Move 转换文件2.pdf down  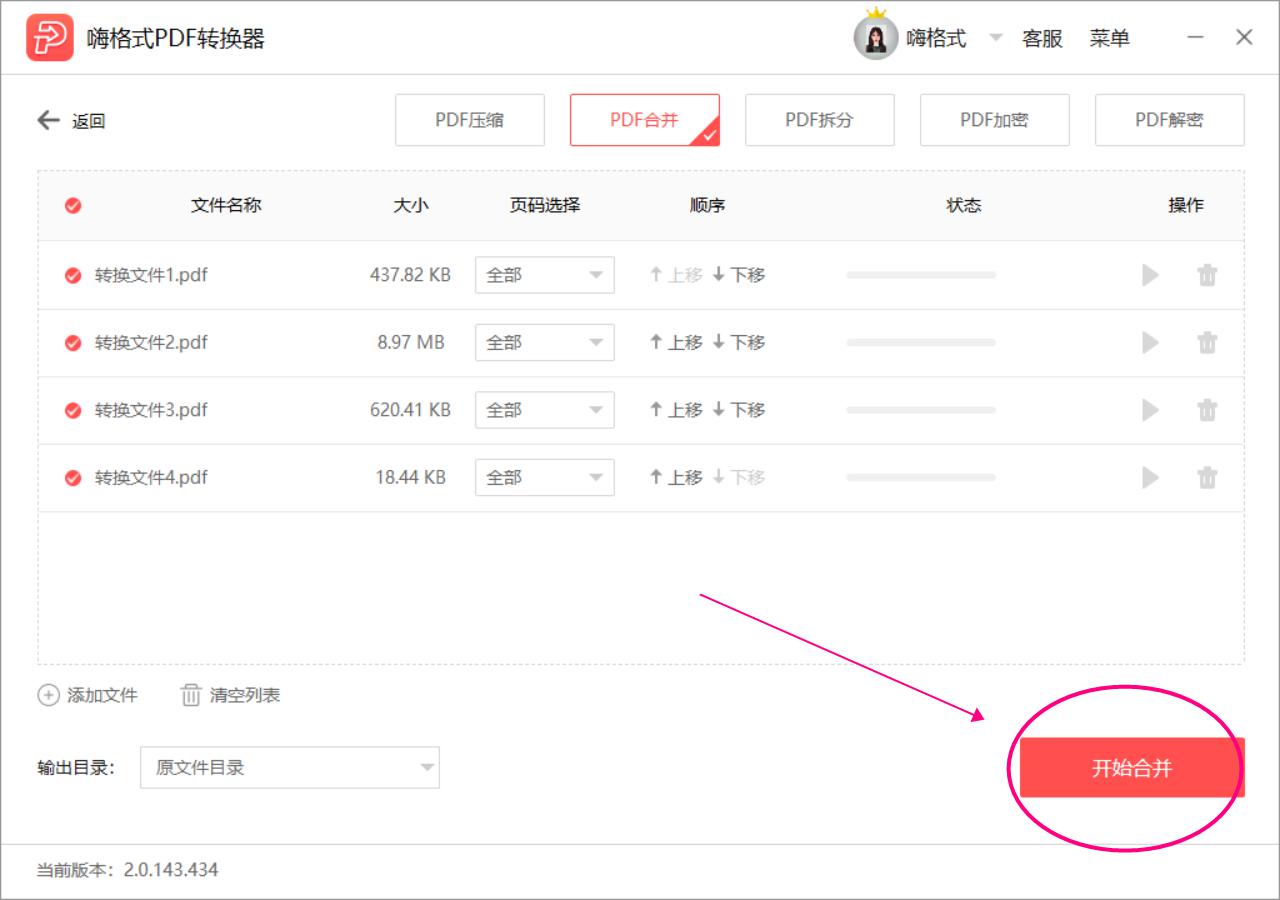pos(738,342)
